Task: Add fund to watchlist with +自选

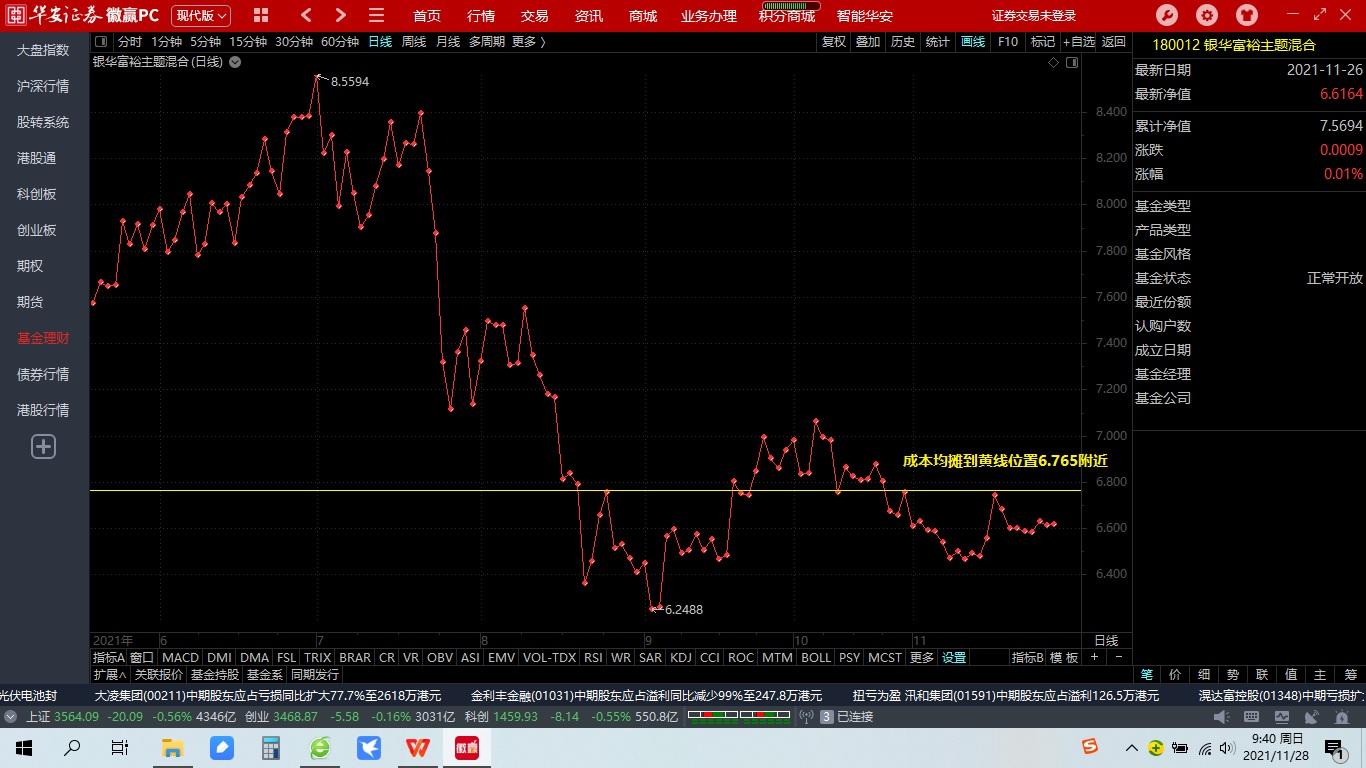Action: (x=1079, y=42)
